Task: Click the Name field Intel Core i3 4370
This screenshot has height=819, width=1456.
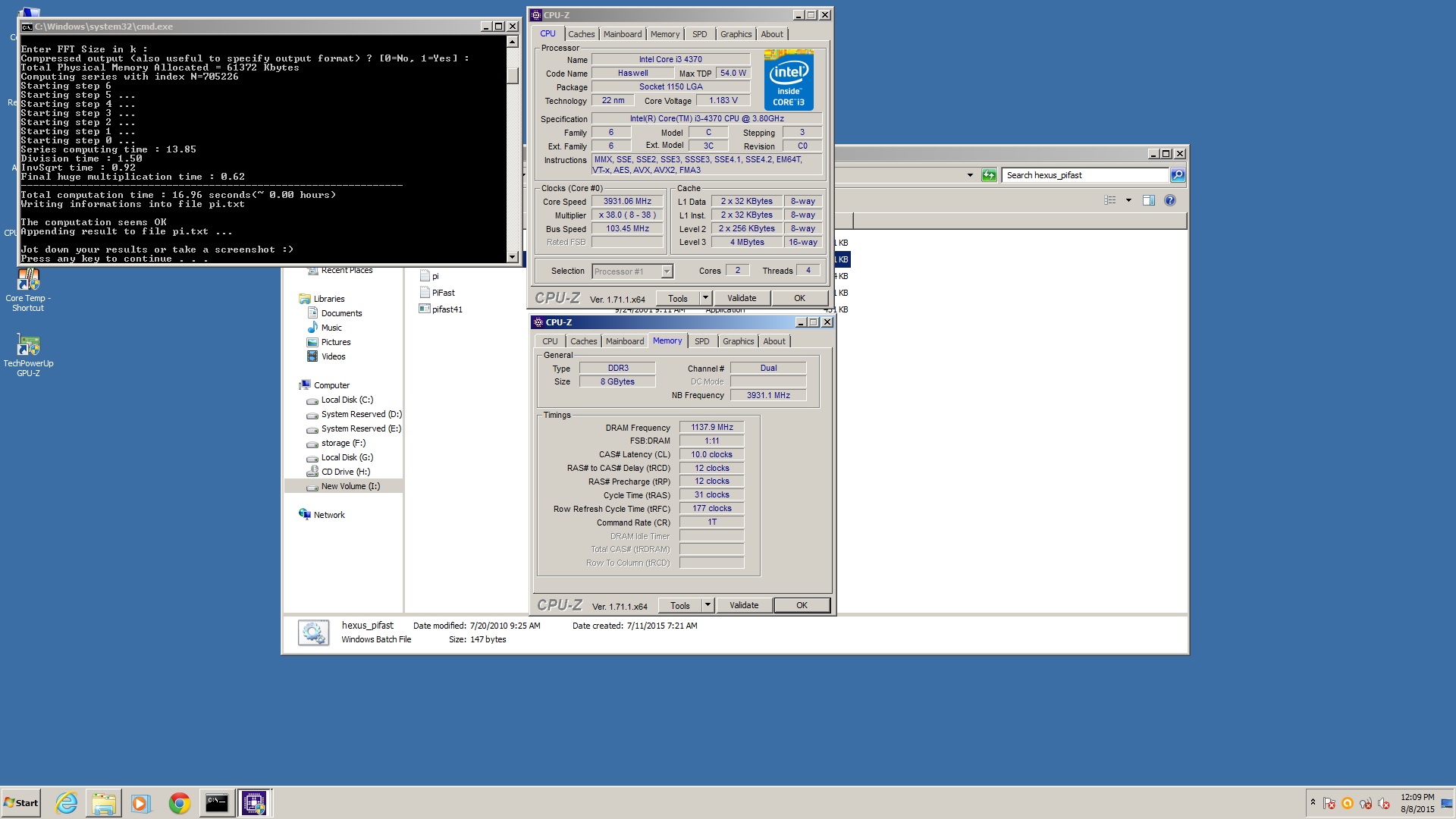Action: point(670,59)
